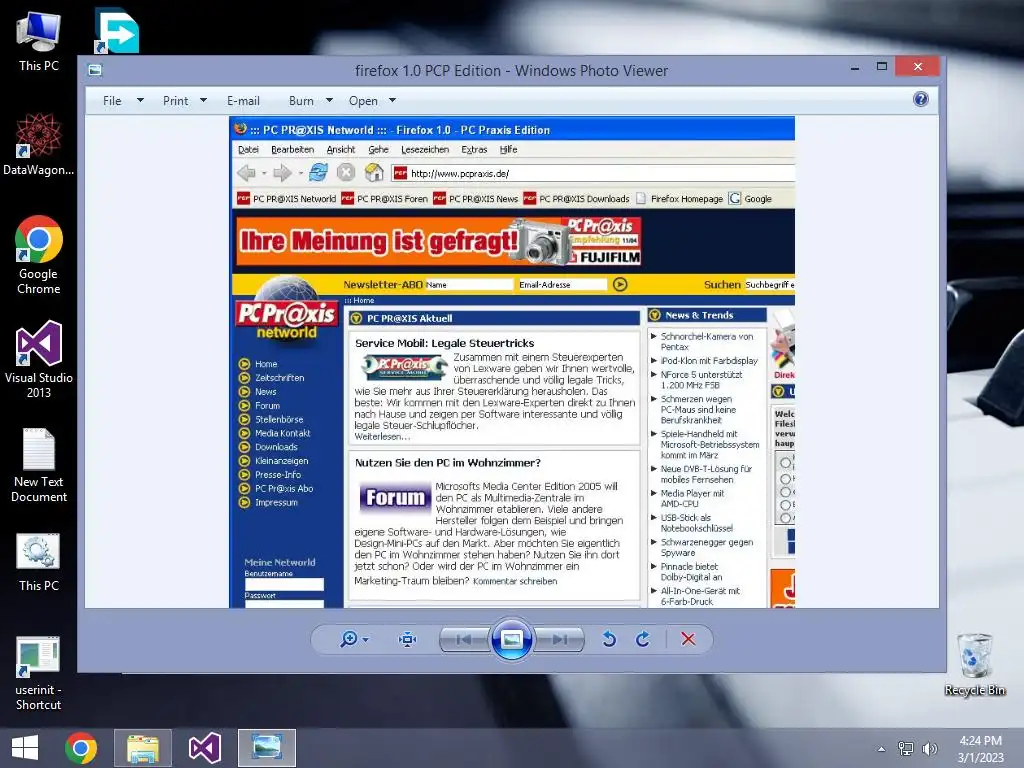Open the File dropdown menu
This screenshot has width=1024, height=768.
[122, 101]
